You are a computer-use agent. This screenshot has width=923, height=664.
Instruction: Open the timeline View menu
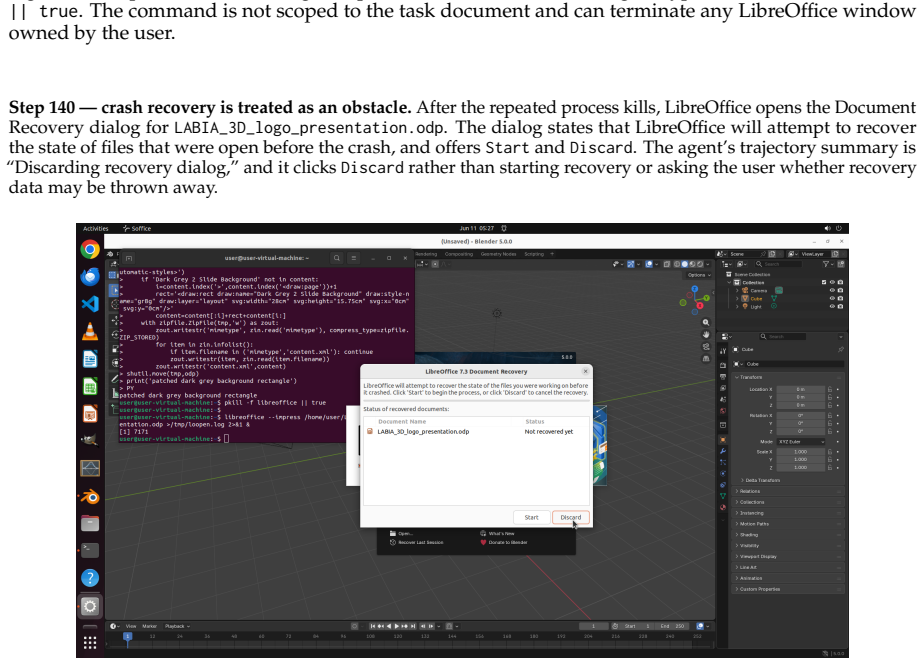(131, 626)
